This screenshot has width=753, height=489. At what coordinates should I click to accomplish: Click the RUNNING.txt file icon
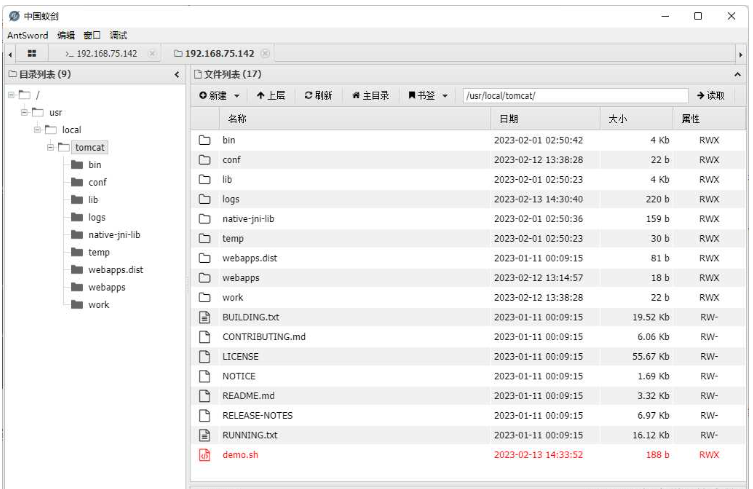click(205, 435)
